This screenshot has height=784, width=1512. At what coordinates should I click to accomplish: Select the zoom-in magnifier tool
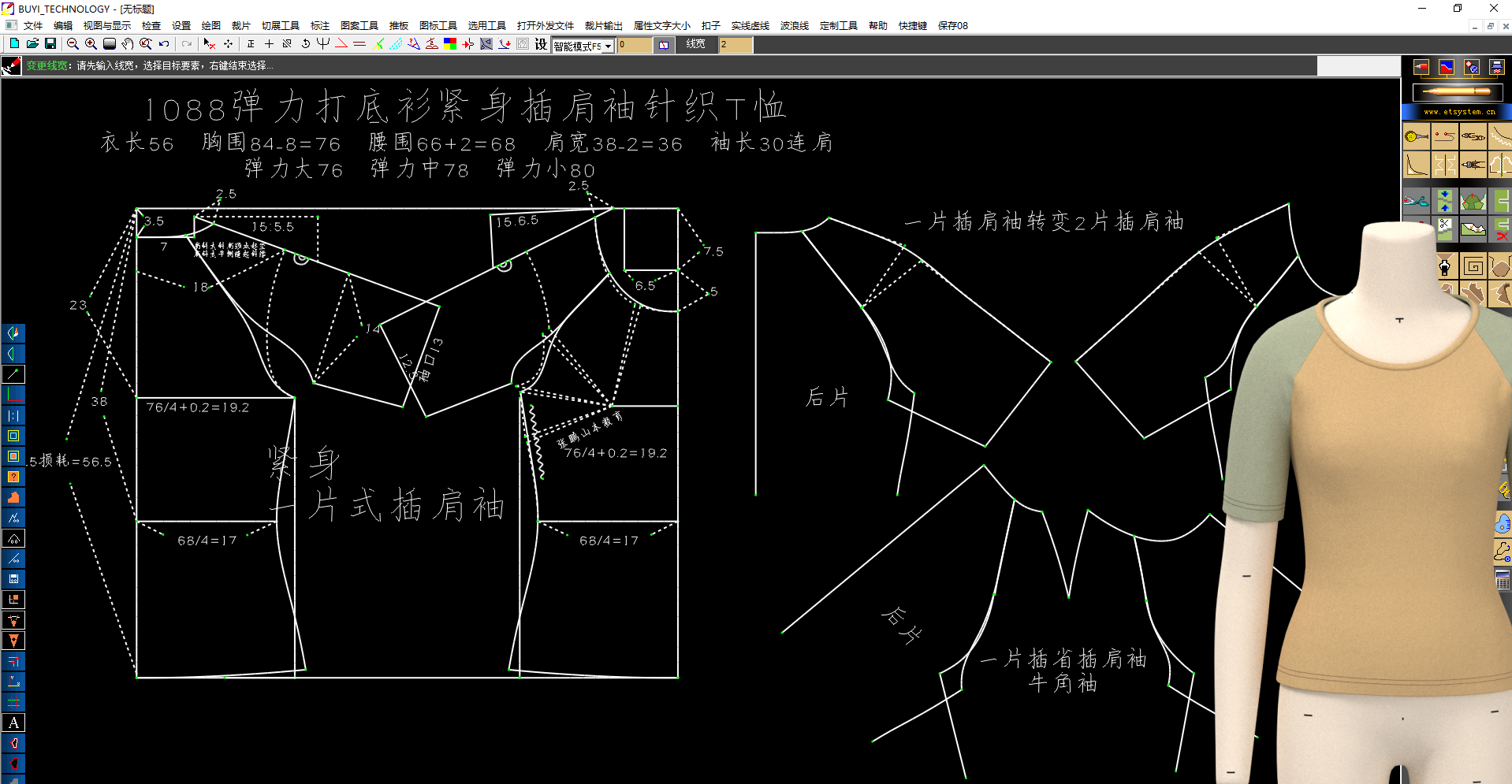89,44
